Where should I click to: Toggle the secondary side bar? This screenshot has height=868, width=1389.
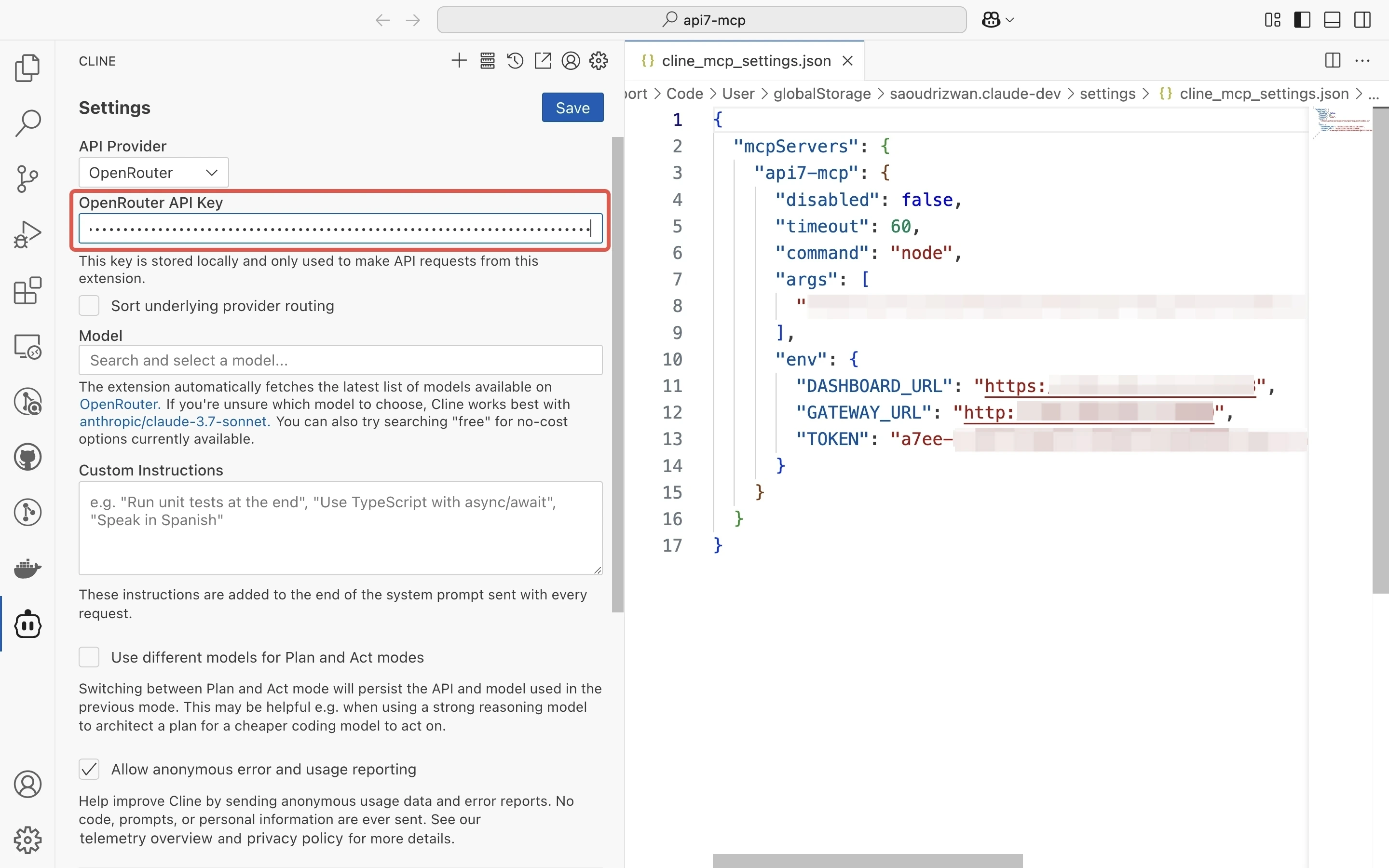click(1362, 20)
